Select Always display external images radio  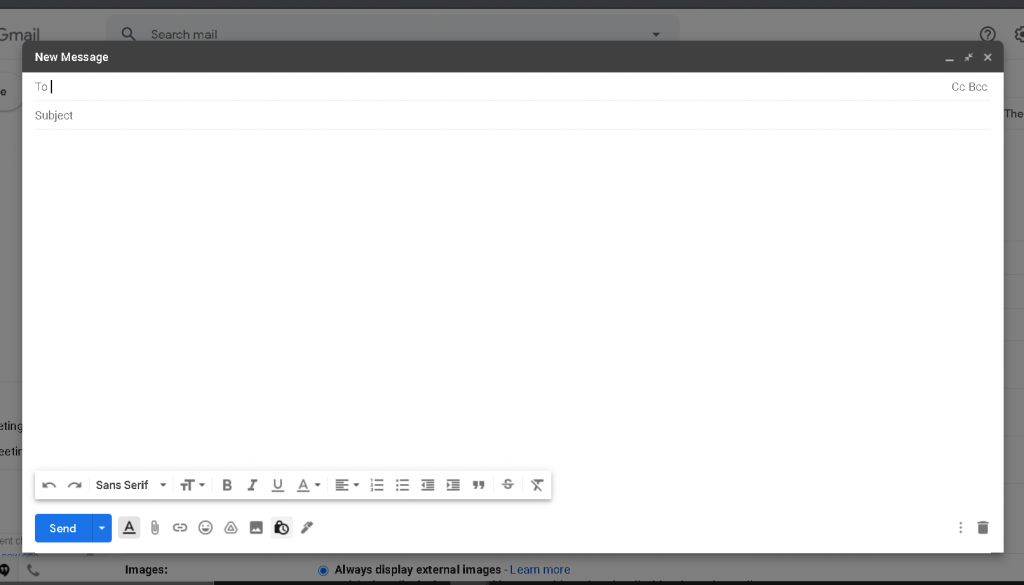coord(323,570)
